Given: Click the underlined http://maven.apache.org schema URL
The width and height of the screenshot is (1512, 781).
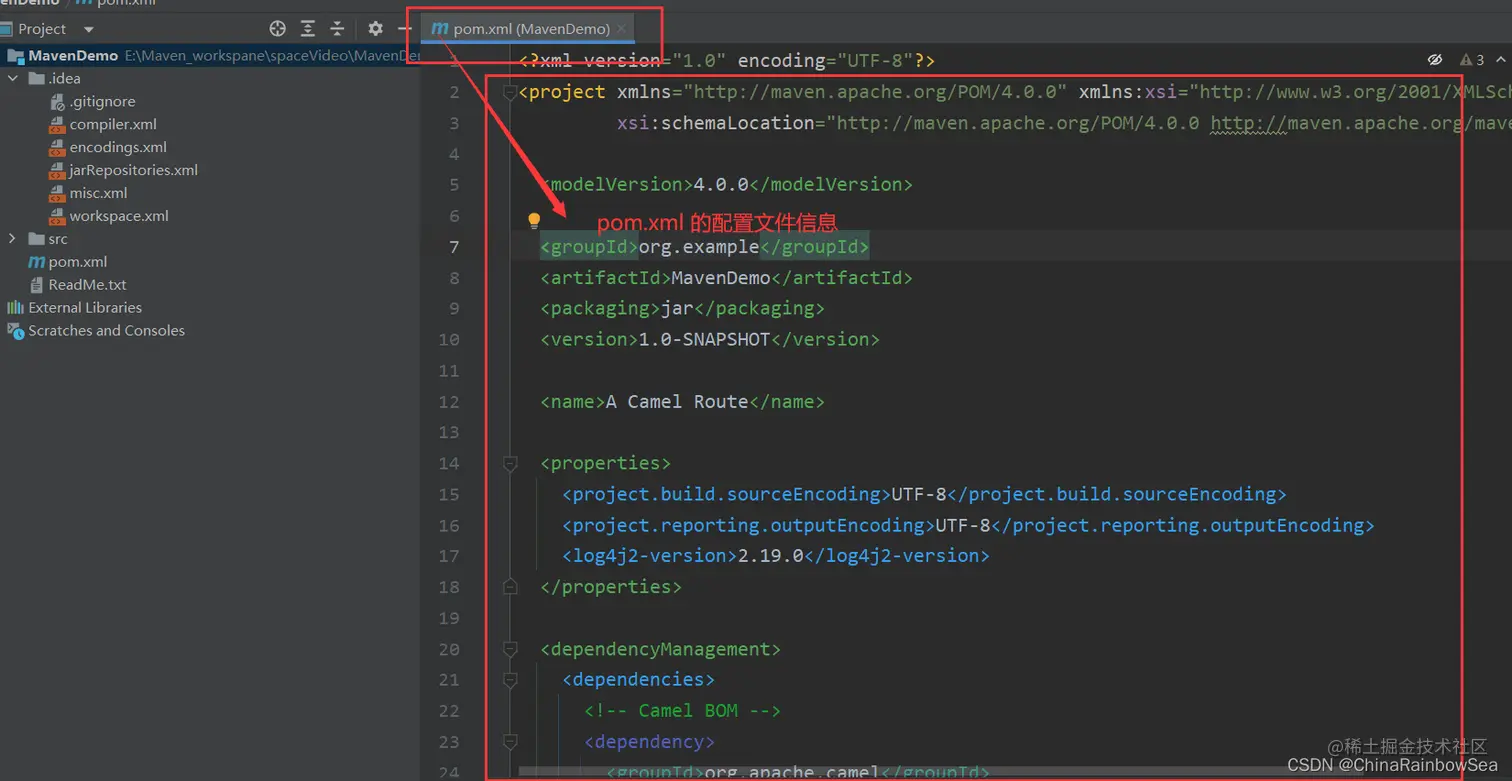Looking at the screenshot, I should pos(1361,123).
